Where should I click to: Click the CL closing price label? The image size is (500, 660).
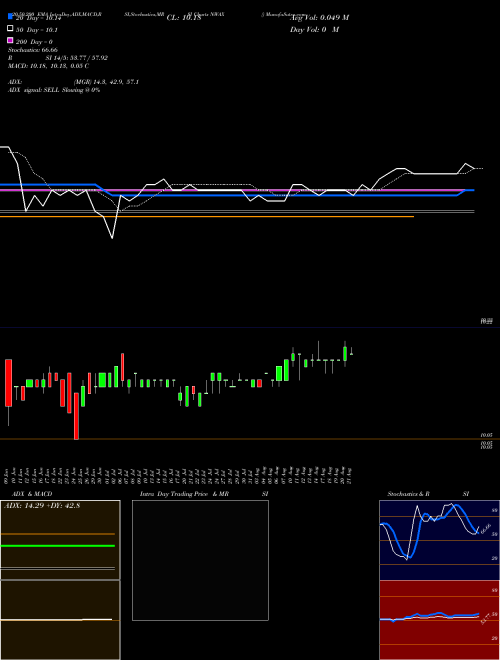coord(184,18)
